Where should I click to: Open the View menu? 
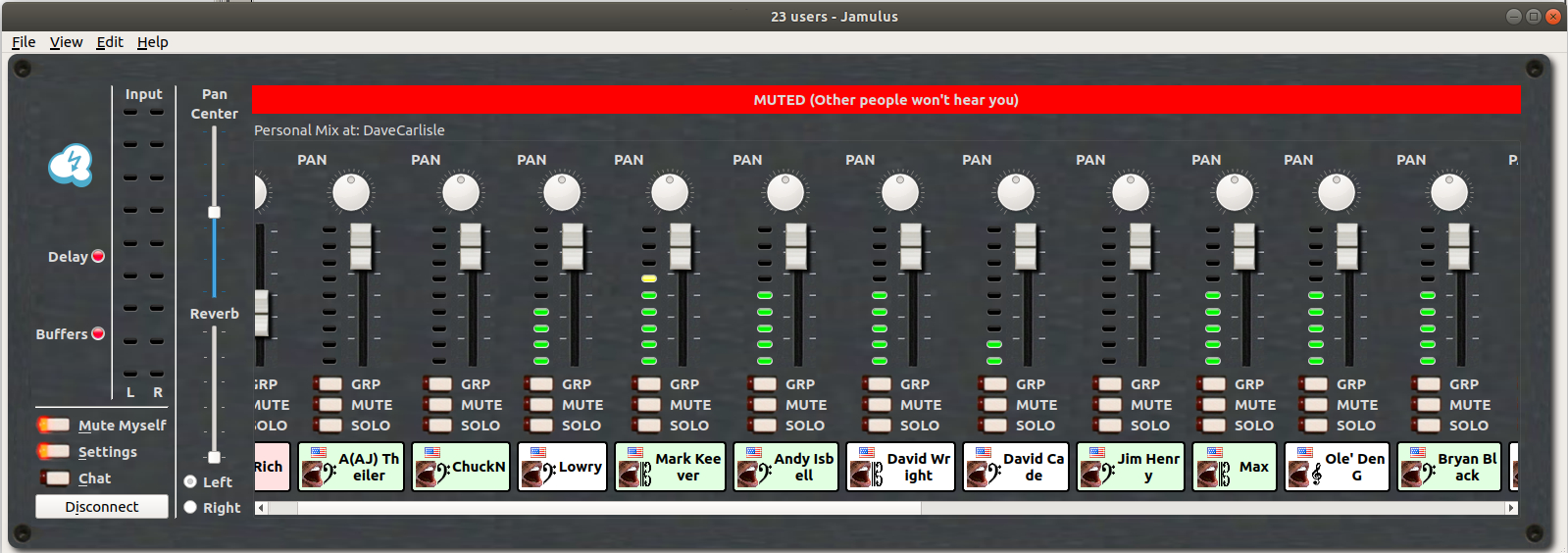point(66,42)
